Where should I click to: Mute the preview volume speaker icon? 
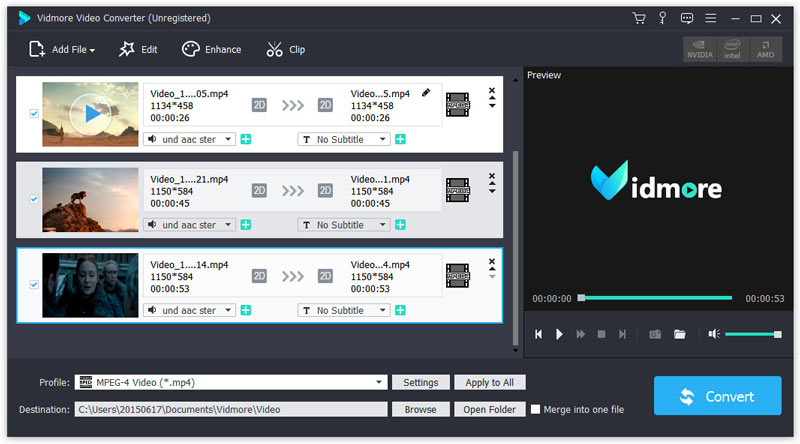pos(712,334)
